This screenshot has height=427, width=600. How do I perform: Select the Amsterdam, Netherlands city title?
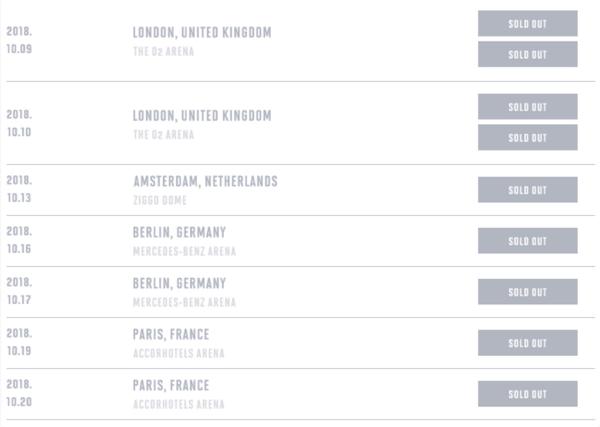pyautogui.click(x=205, y=182)
